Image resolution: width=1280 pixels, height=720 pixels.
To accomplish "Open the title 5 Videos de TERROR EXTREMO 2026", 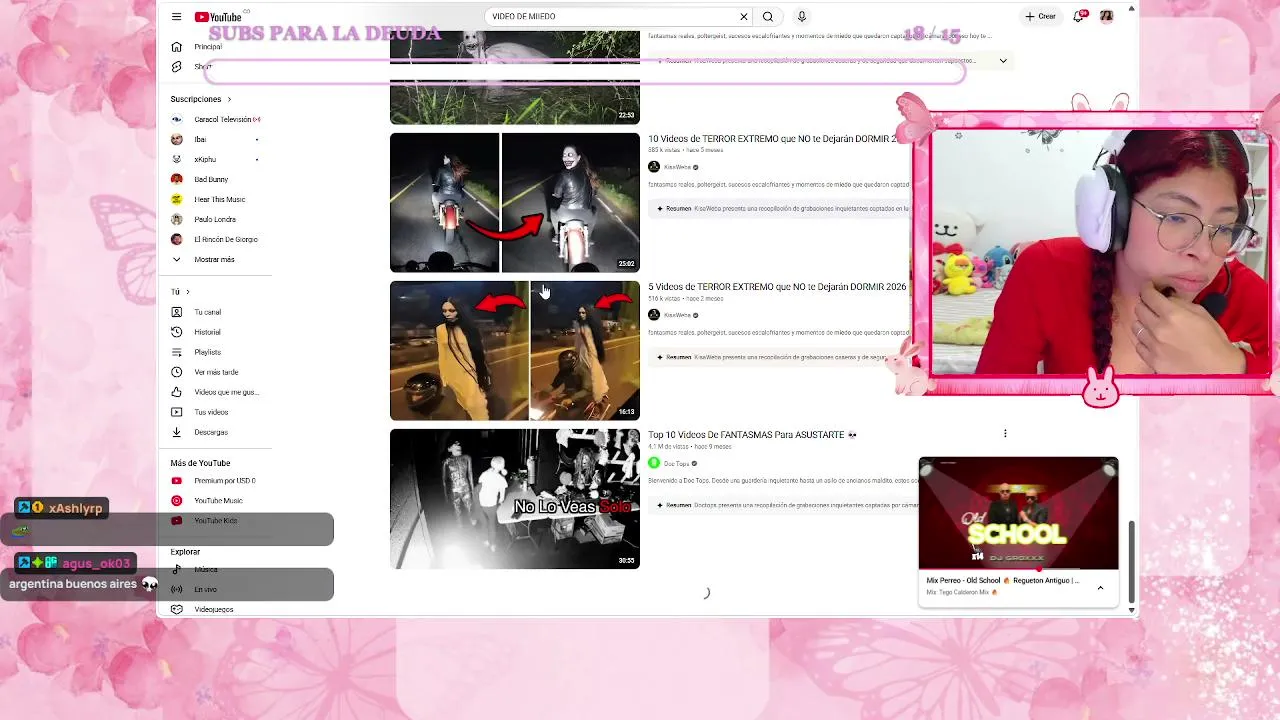I will 777,287.
